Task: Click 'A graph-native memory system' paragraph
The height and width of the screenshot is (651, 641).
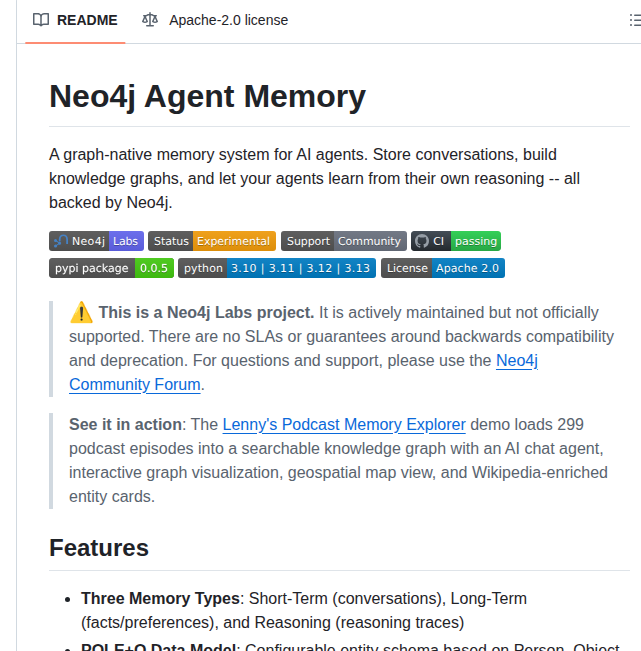Action: (314, 179)
